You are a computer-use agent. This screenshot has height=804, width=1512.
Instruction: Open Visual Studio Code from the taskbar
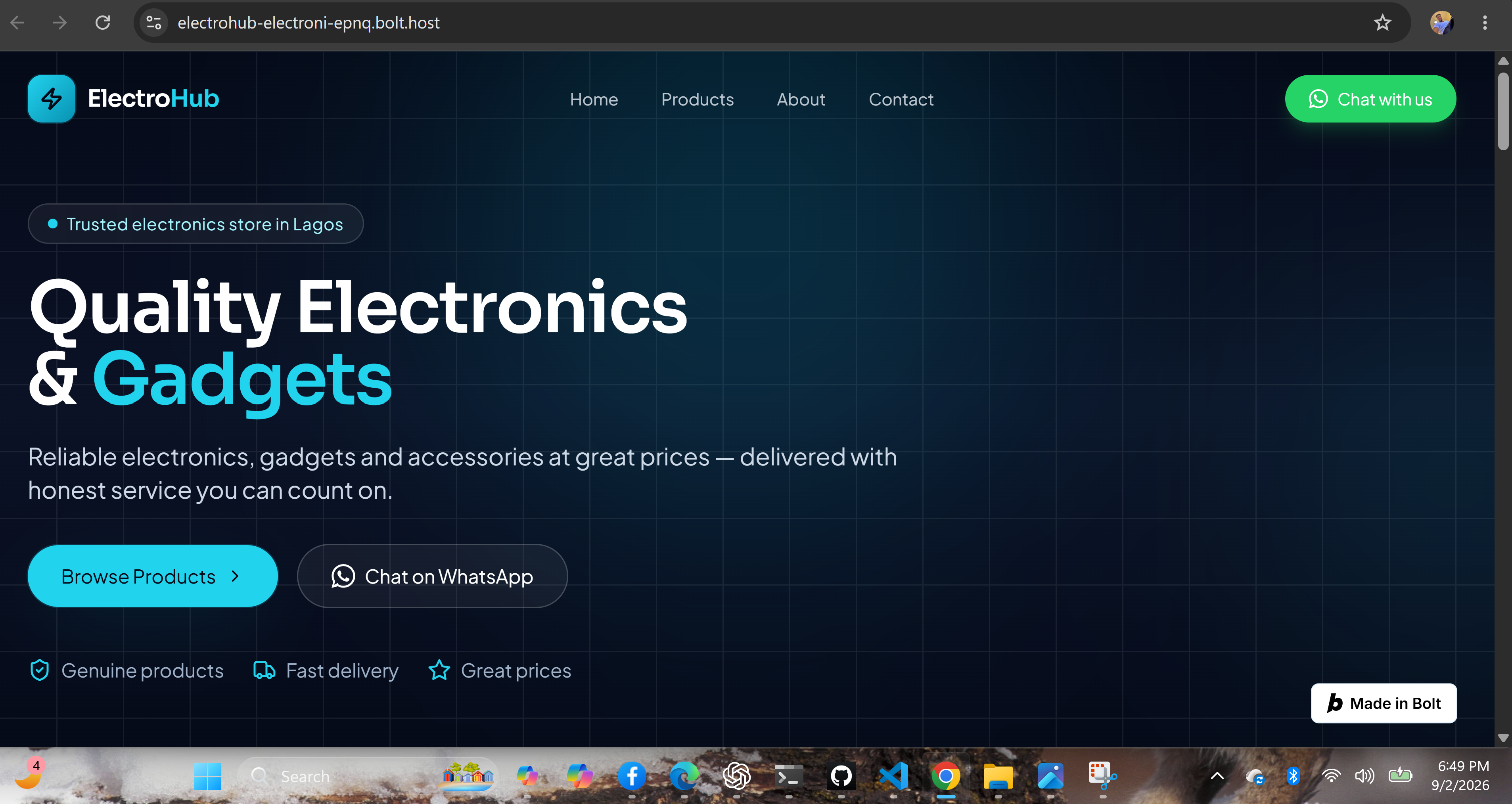tap(893, 776)
